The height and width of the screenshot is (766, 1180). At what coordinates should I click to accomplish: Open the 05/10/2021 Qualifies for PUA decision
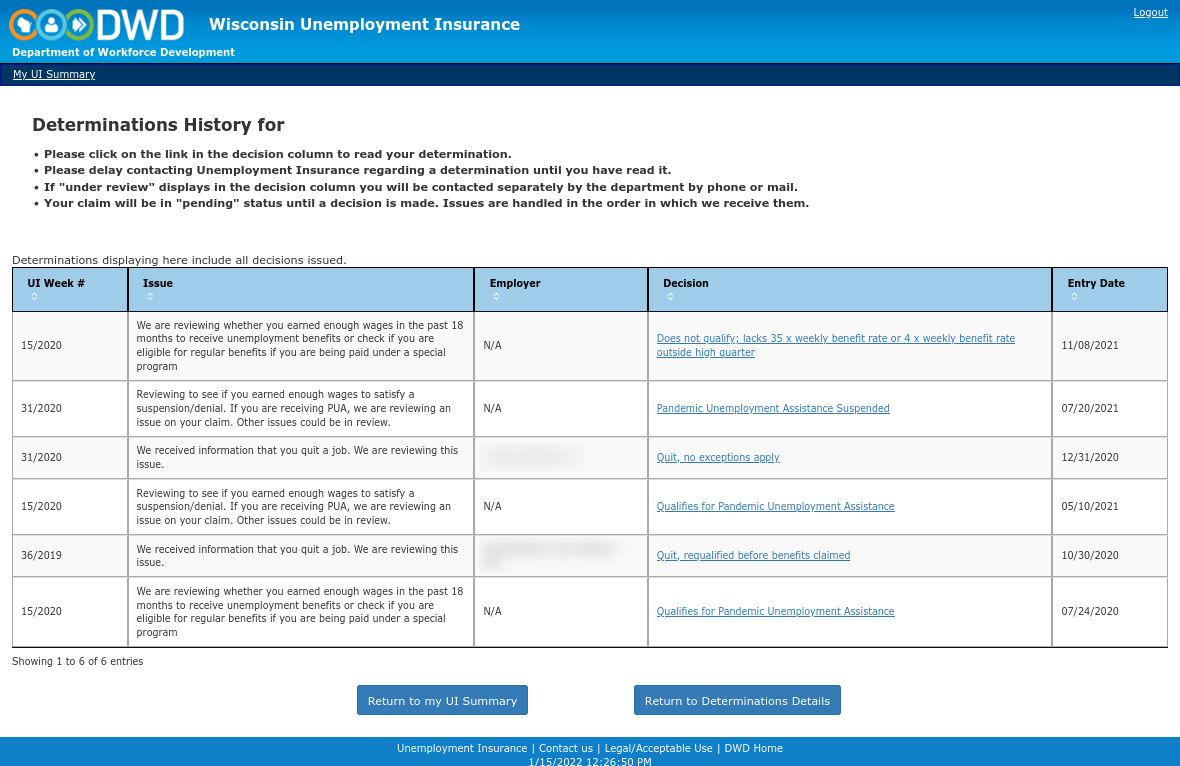pos(775,506)
